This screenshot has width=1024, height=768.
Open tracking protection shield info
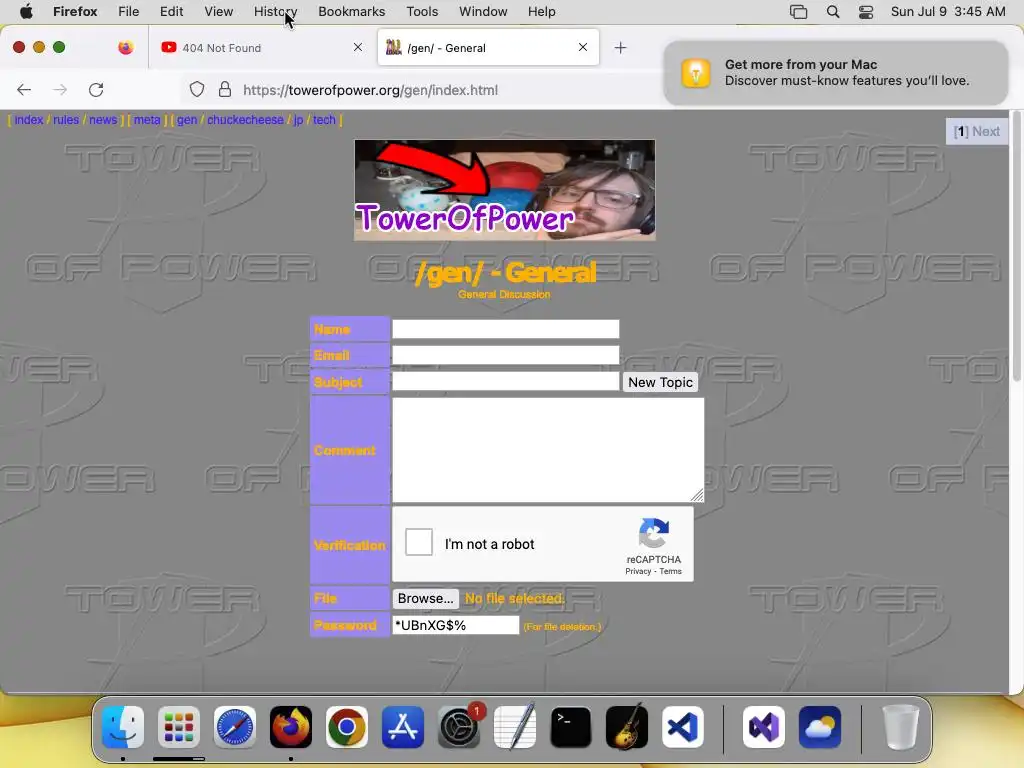pyautogui.click(x=197, y=89)
